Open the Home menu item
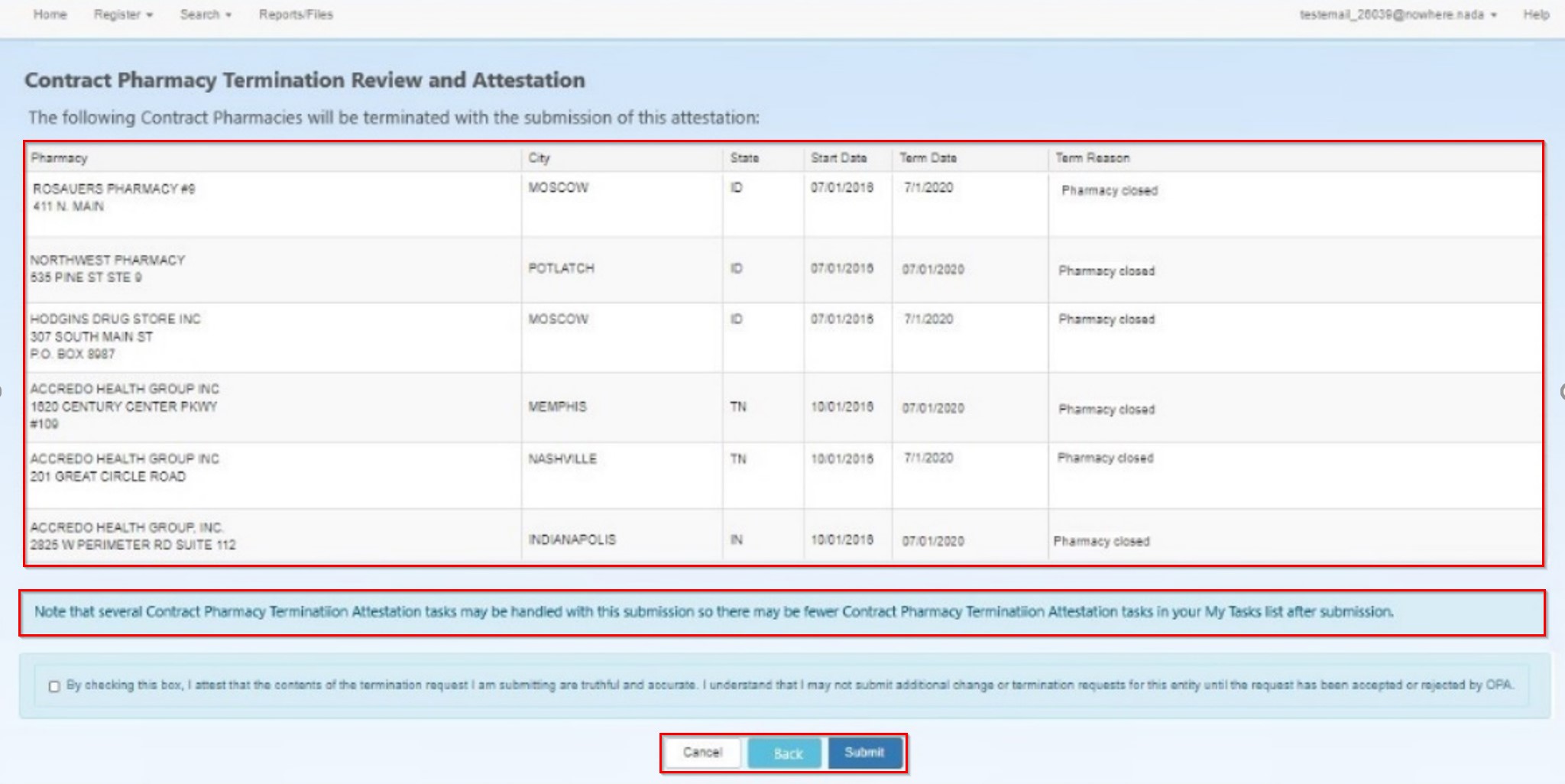 tap(50, 15)
